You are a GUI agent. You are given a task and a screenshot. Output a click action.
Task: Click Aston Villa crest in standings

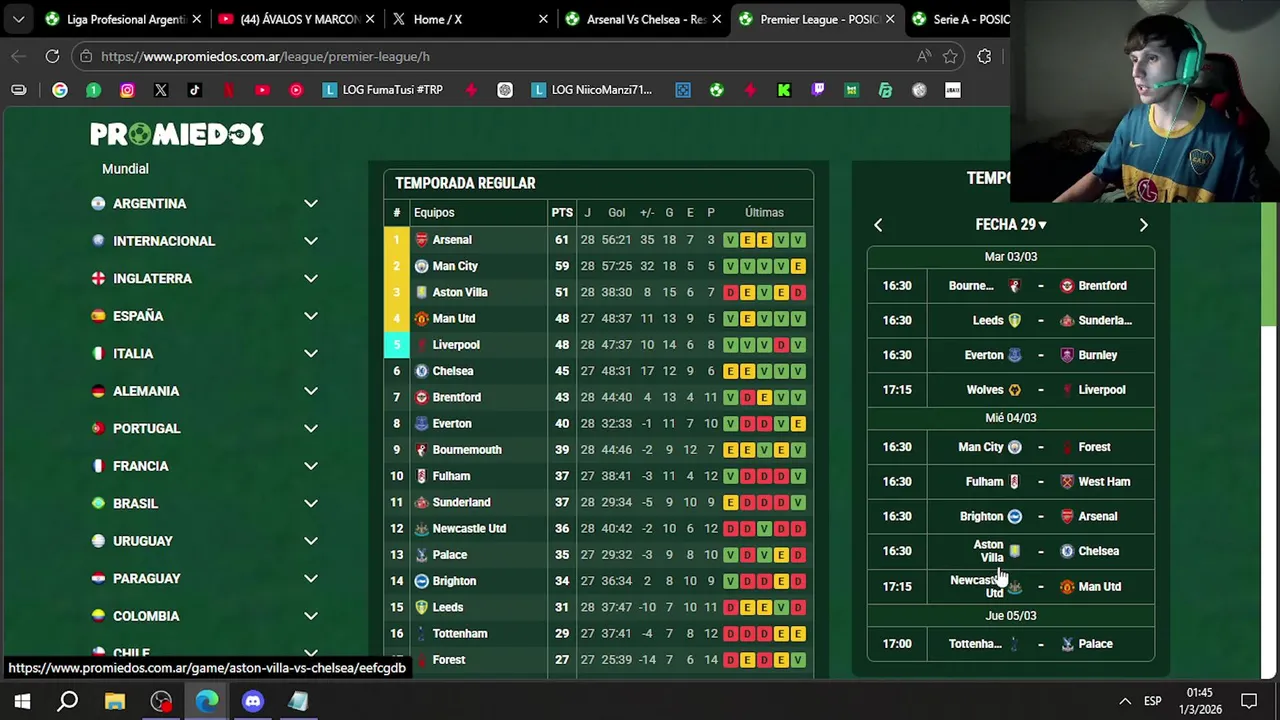click(x=421, y=292)
